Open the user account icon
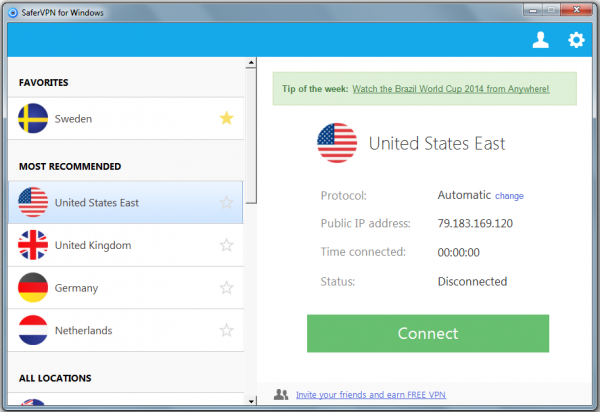600x412 pixels. [x=540, y=40]
